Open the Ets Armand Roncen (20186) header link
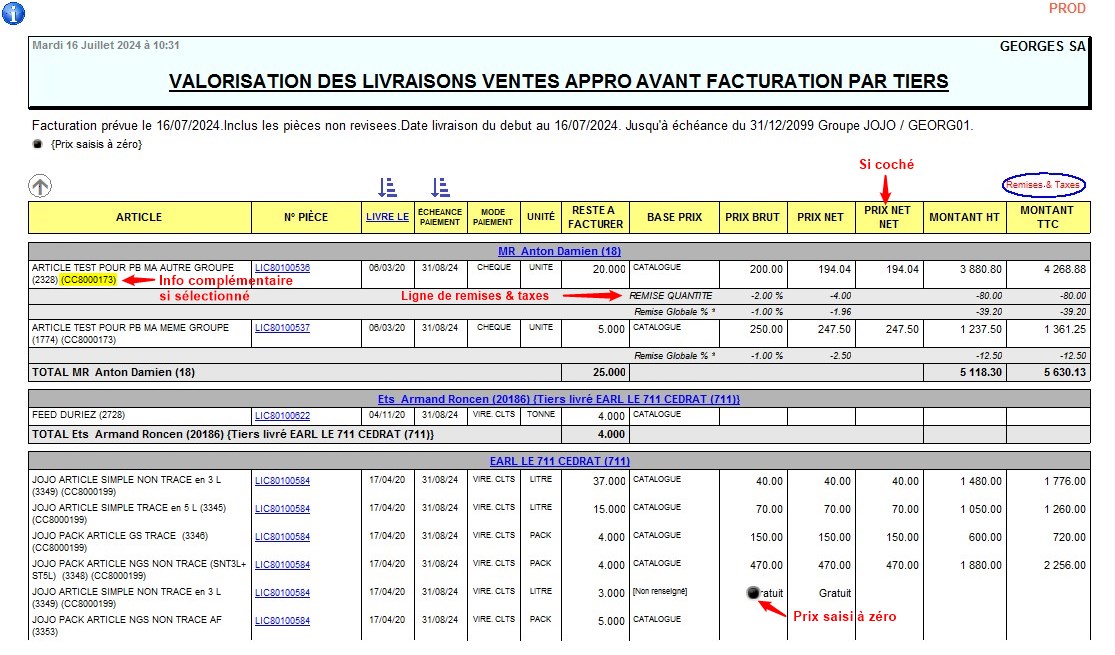Viewport: 1115px width, 655px height. click(x=559, y=399)
